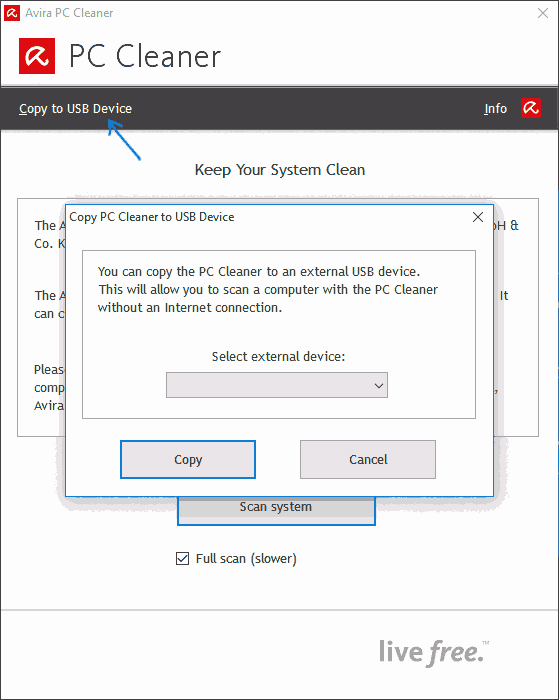559x700 pixels.
Task: Toggle the Full scan (slower) checkbox
Action: coord(182,558)
